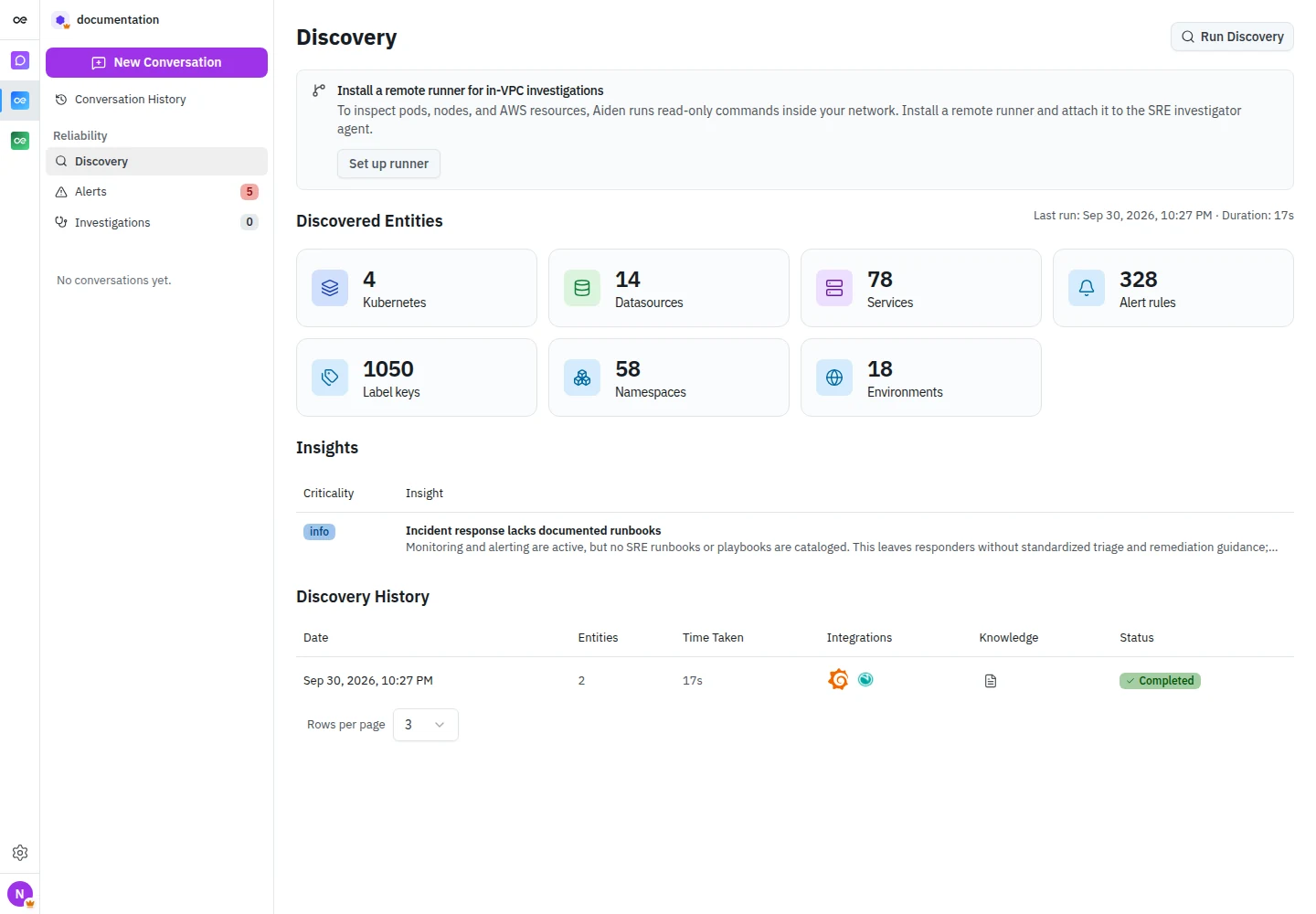Start a New Conversation
The image size is (1316, 914).
(156, 62)
